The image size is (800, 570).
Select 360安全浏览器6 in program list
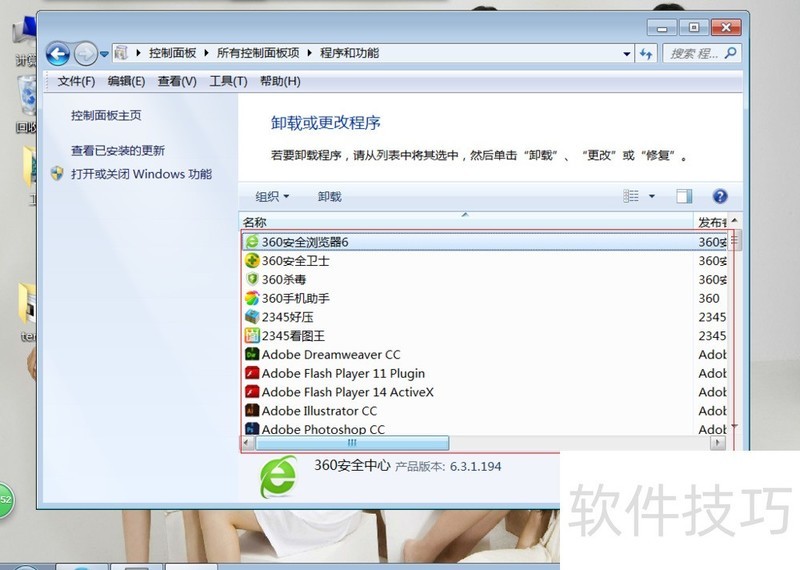pyautogui.click(x=485, y=241)
